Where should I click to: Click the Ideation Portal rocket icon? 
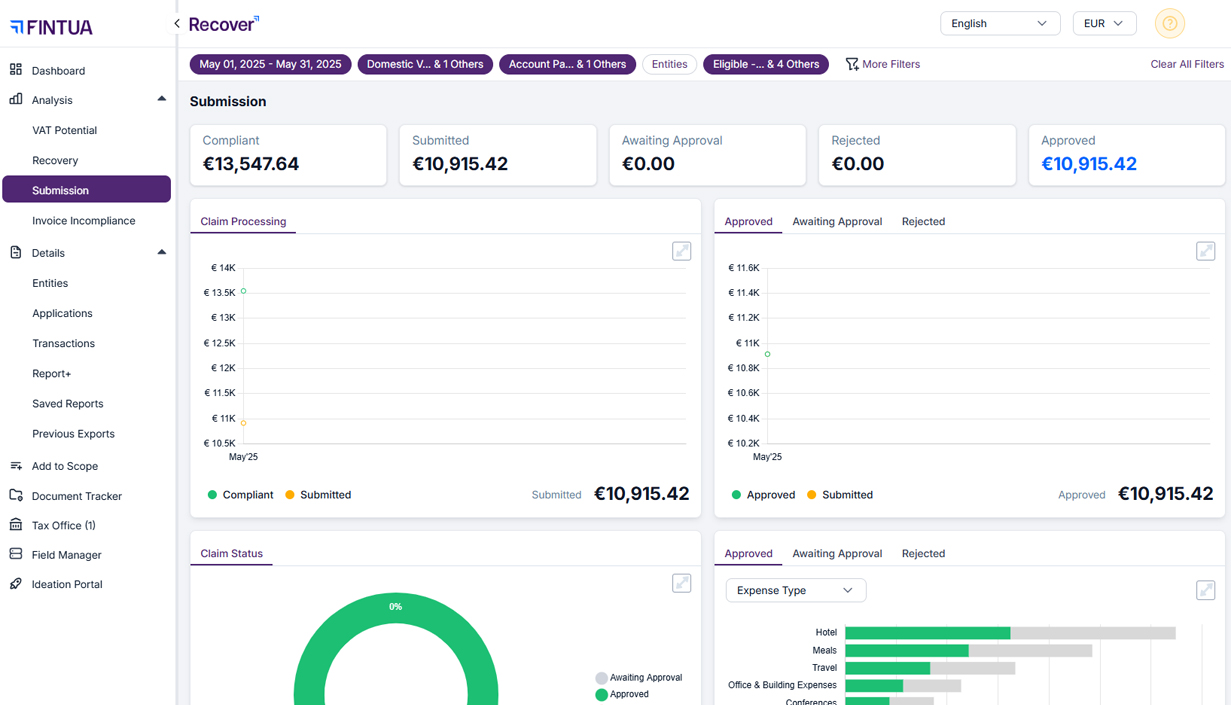(16, 584)
